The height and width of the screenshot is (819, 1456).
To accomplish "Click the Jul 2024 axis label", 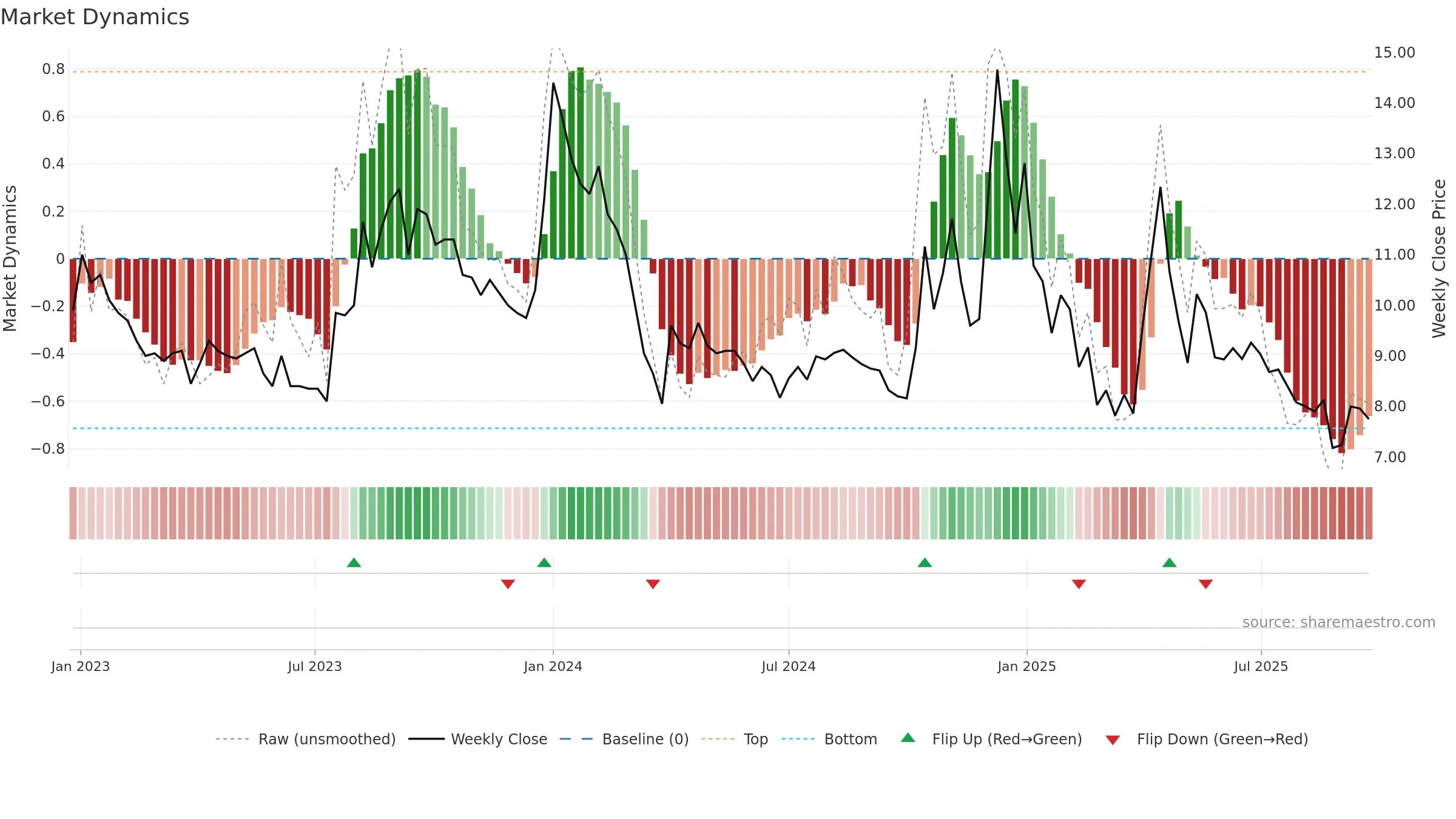I will [x=789, y=666].
